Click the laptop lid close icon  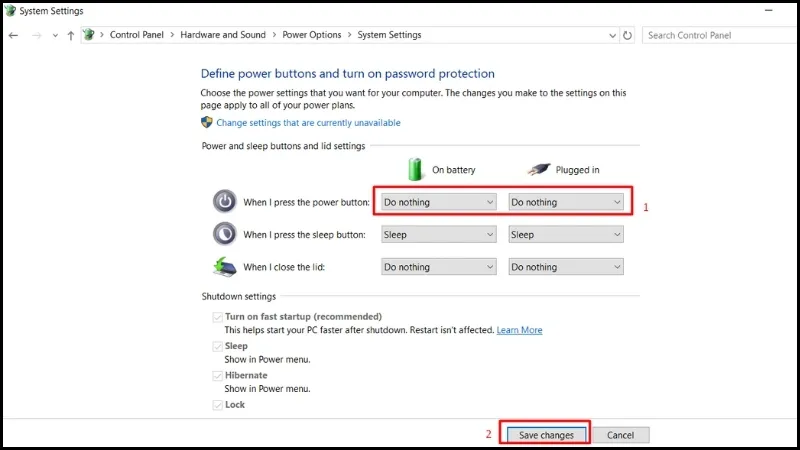tap(225, 267)
